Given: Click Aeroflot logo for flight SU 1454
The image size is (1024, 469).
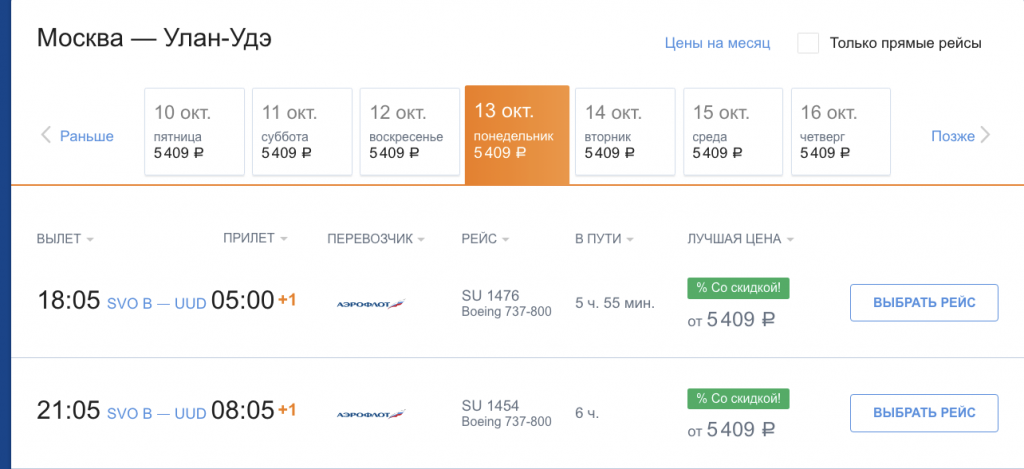Looking at the screenshot, I should pos(371,412).
